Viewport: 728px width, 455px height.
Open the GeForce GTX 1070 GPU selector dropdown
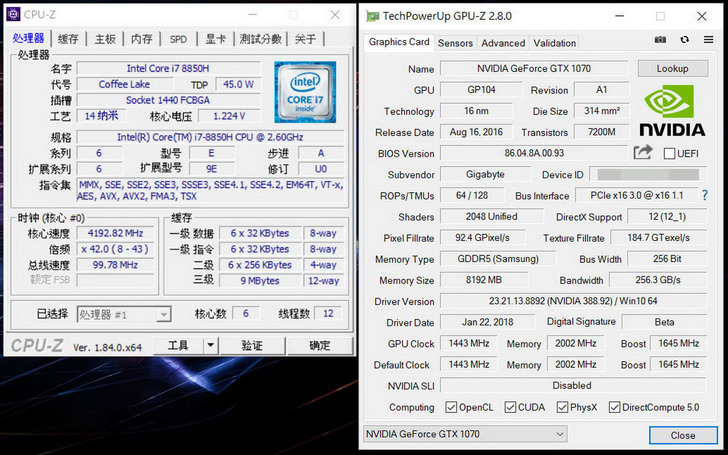(x=497, y=434)
